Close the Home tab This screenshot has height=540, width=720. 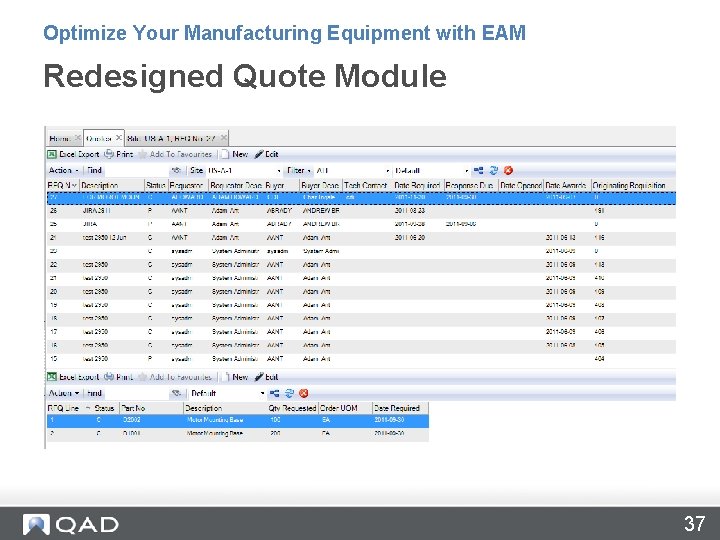[x=78, y=138]
